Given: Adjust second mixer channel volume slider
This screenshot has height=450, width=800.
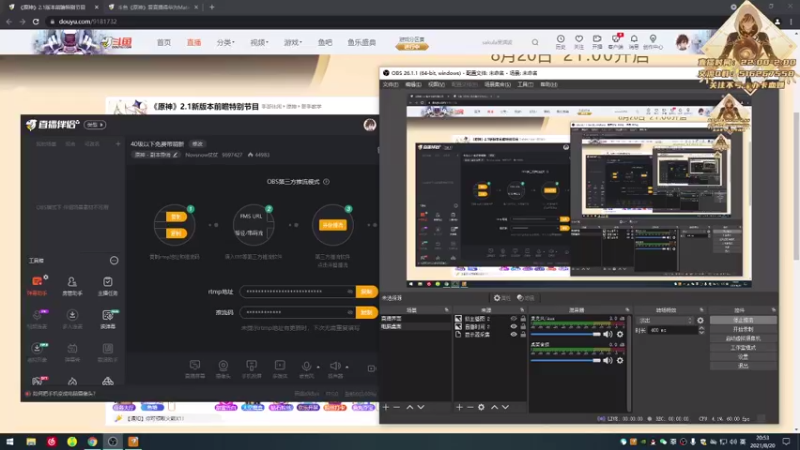Looking at the screenshot, I should (x=566, y=360).
